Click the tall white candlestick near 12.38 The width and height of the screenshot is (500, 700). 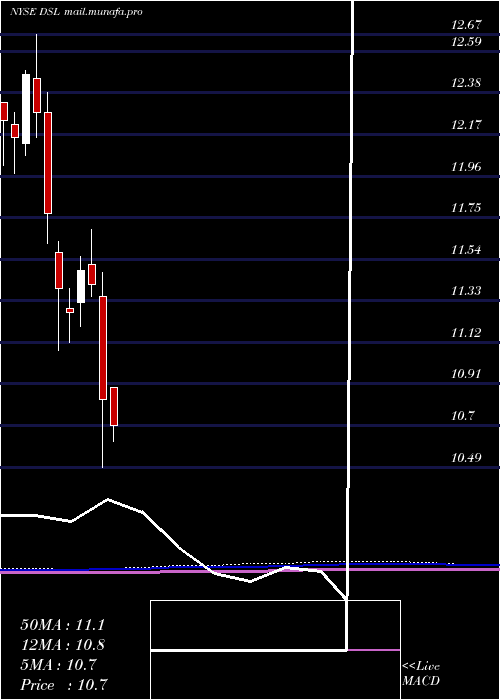tap(26, 109)
